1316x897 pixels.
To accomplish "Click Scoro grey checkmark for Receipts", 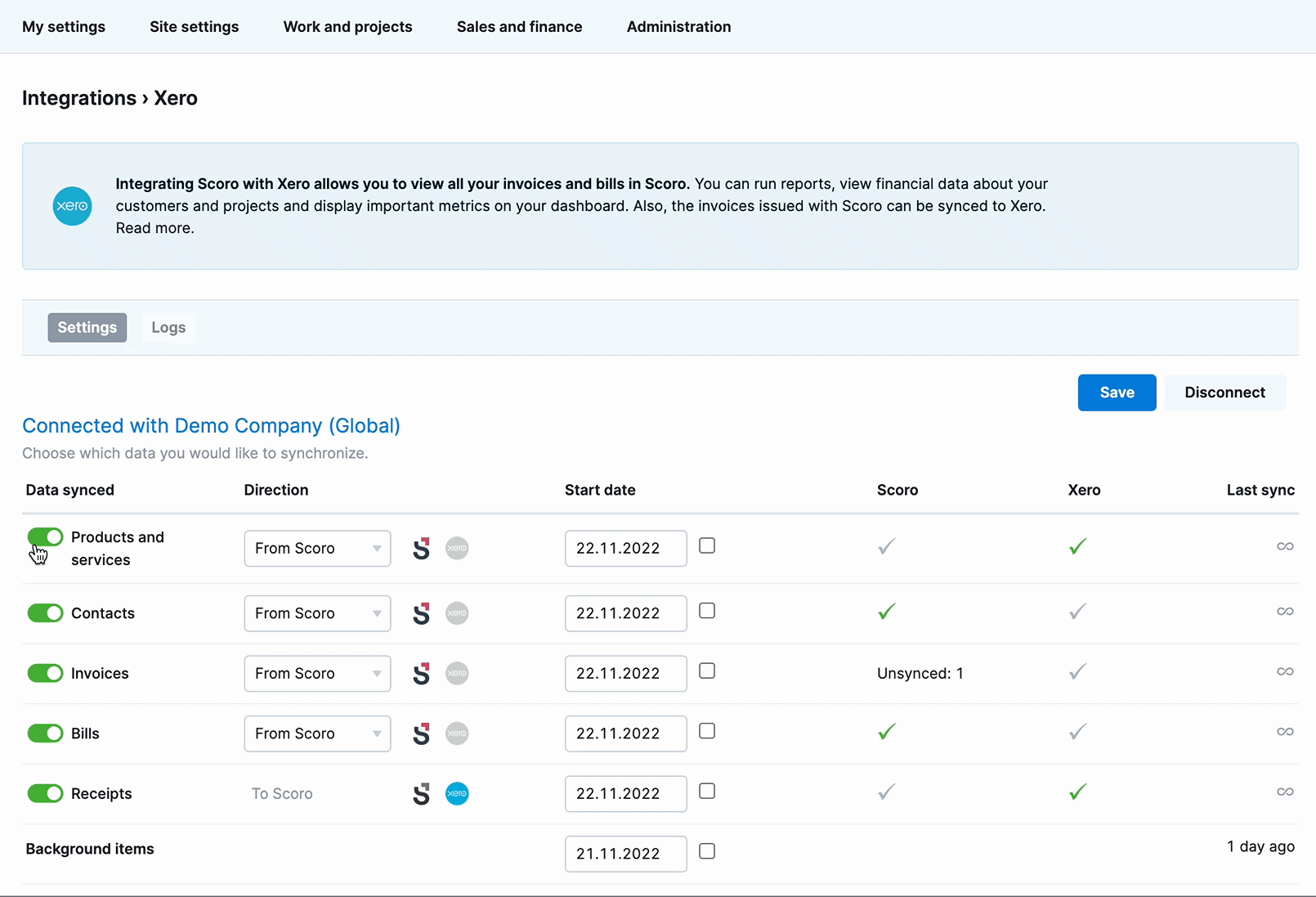I will click(x=887, y=792).
